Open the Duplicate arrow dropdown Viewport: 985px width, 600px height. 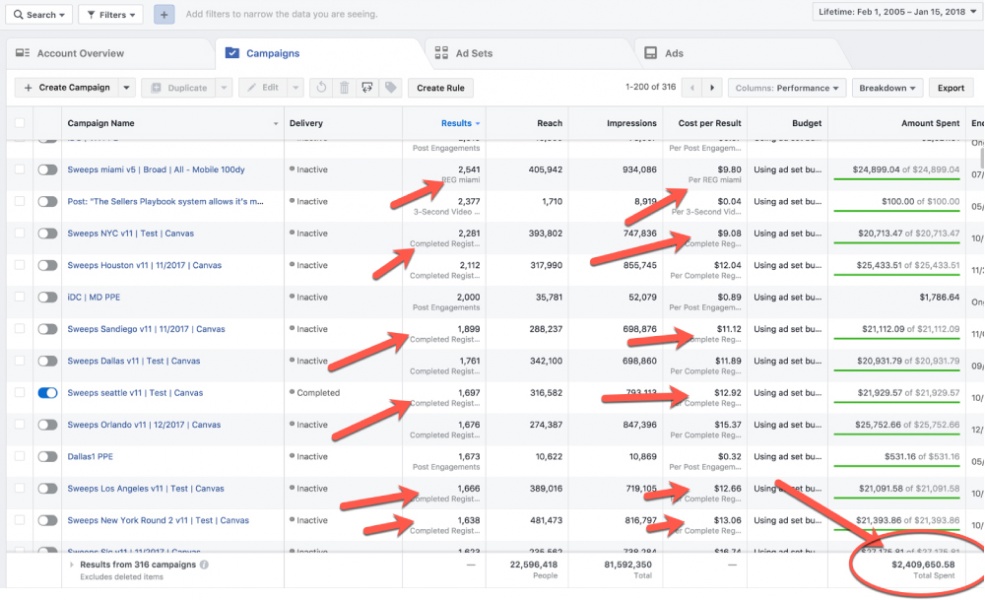point(224,88)
